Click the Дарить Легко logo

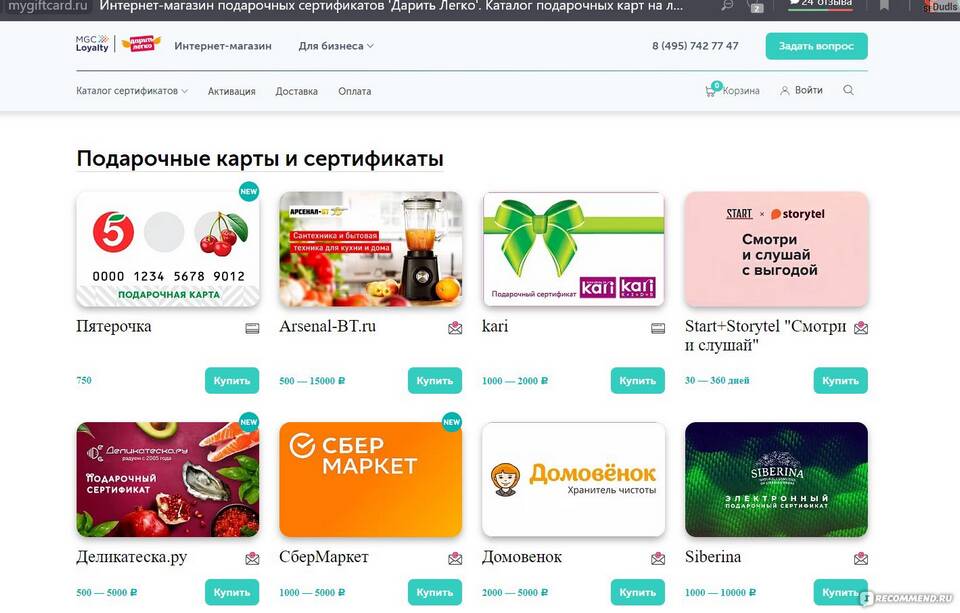141,44
